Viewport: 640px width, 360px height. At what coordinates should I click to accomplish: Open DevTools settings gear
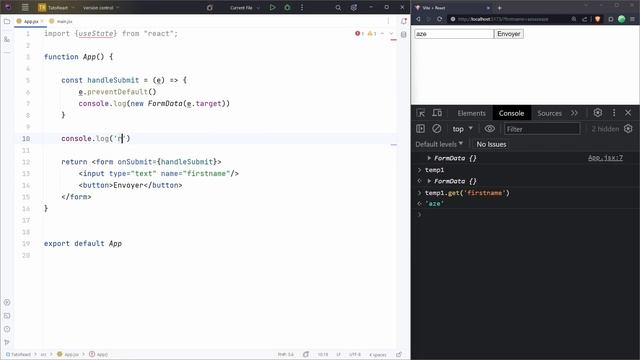(598, 113)
